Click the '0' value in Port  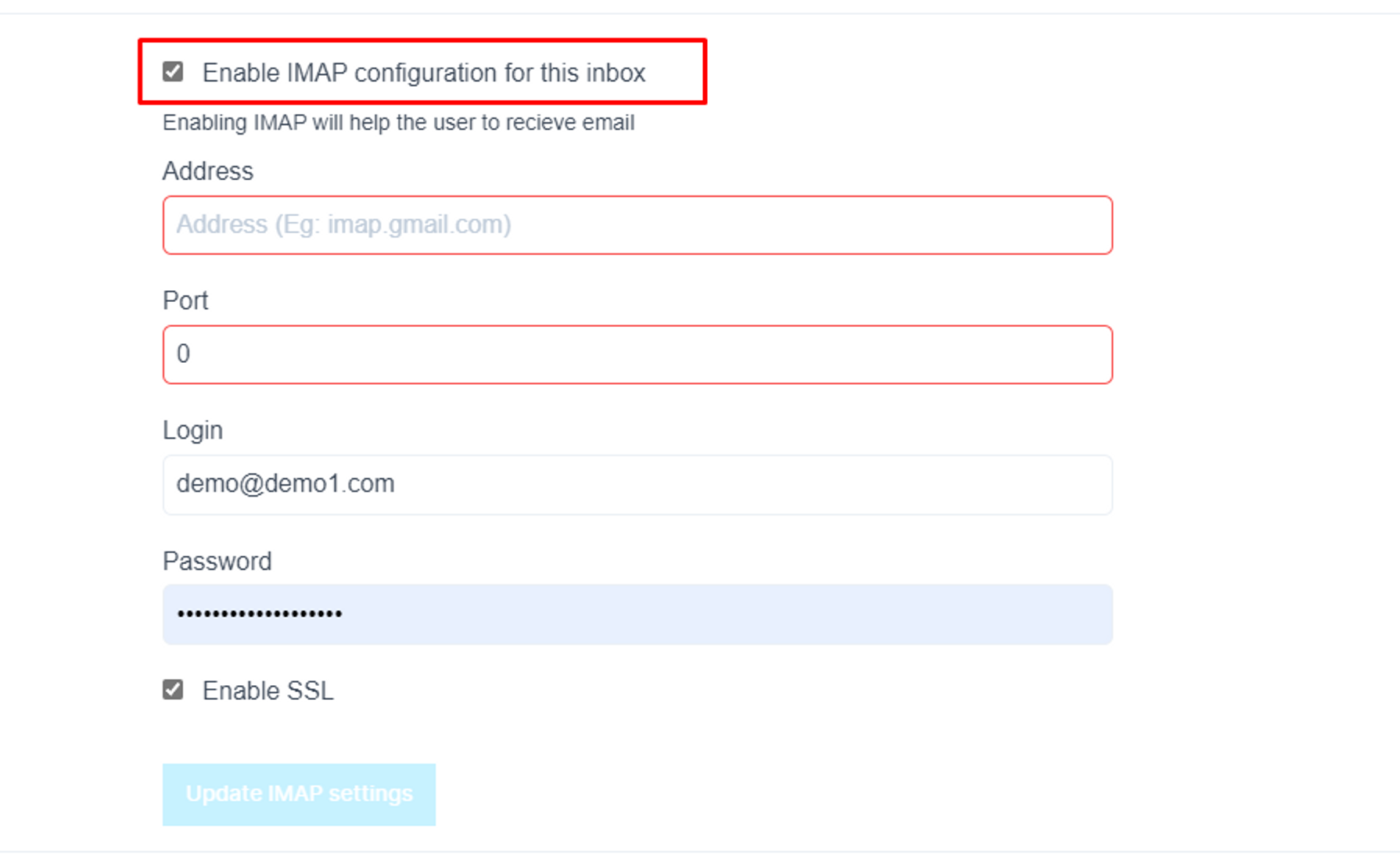(x=183, y=354)
